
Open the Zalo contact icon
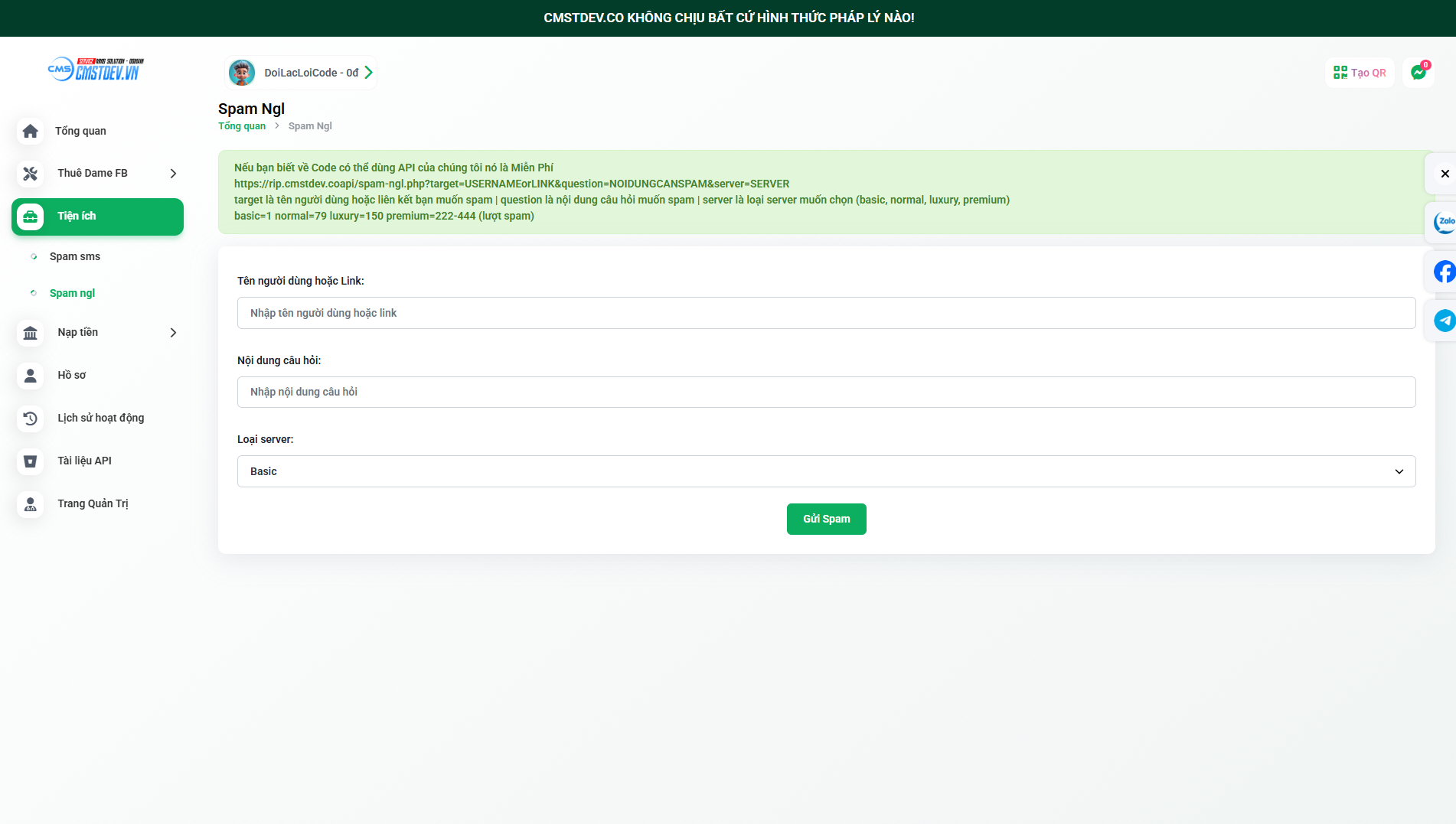pos(1444,222)
